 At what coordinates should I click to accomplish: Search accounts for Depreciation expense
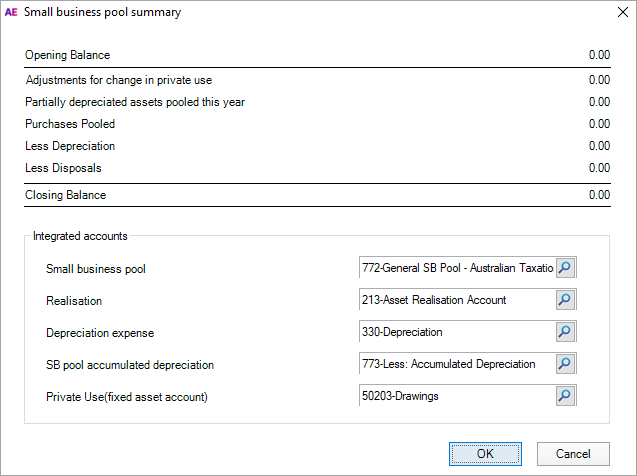[x=566, y=332]
